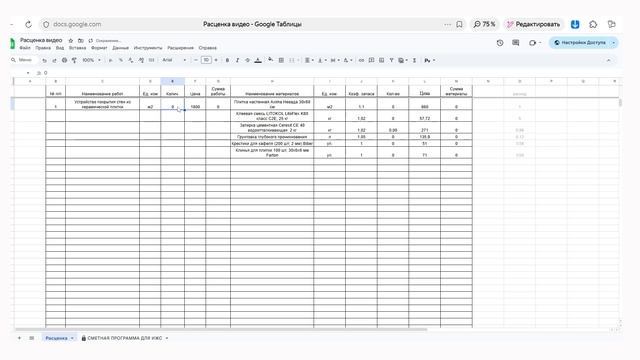Open the Arial font dropdown
Viewport: 640px width, 360px height.
tap(174, 60)
